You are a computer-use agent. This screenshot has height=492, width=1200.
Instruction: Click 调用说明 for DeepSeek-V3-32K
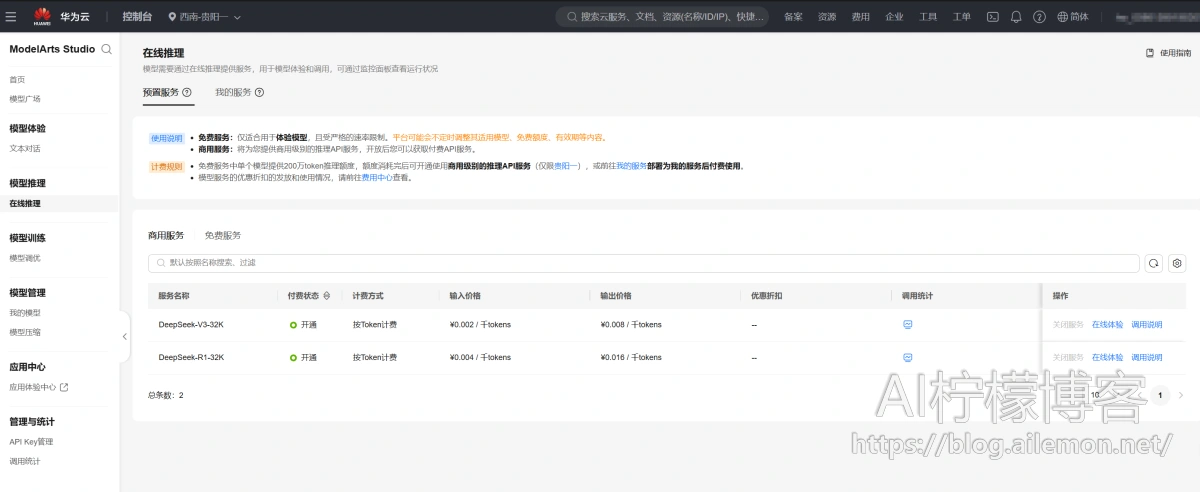click(x=1147, y=325)
